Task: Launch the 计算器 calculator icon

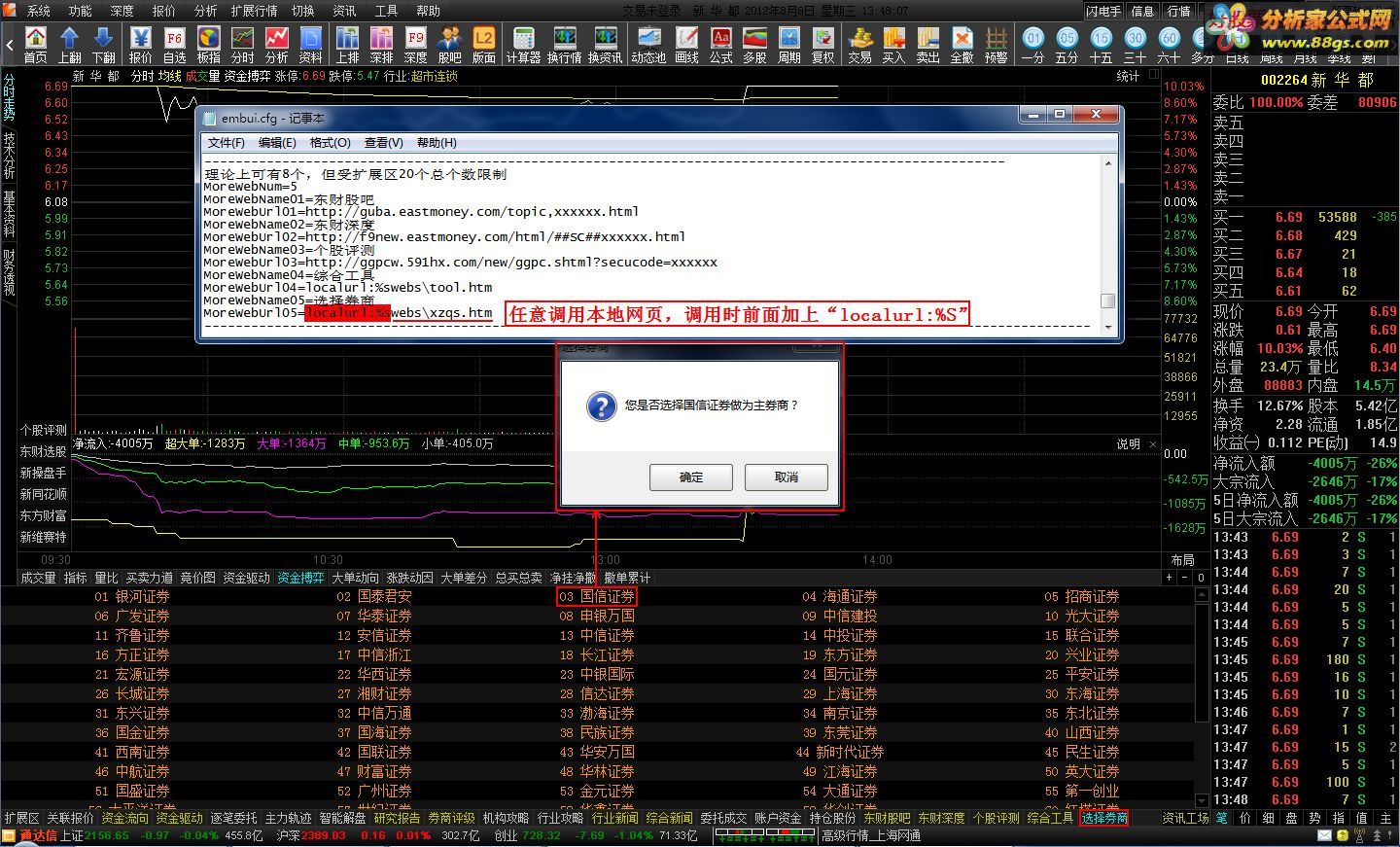Action: coord(523,45)
